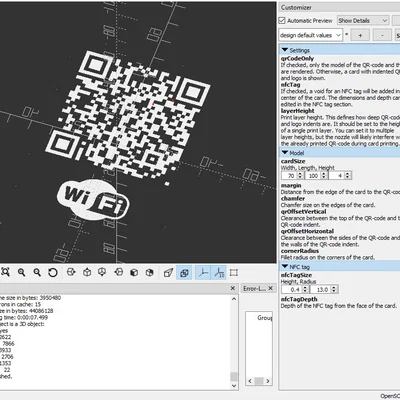Click the Error-Log horizontal scrollbar left arrow
Viewport: 400px width, 400px height.
250,381
